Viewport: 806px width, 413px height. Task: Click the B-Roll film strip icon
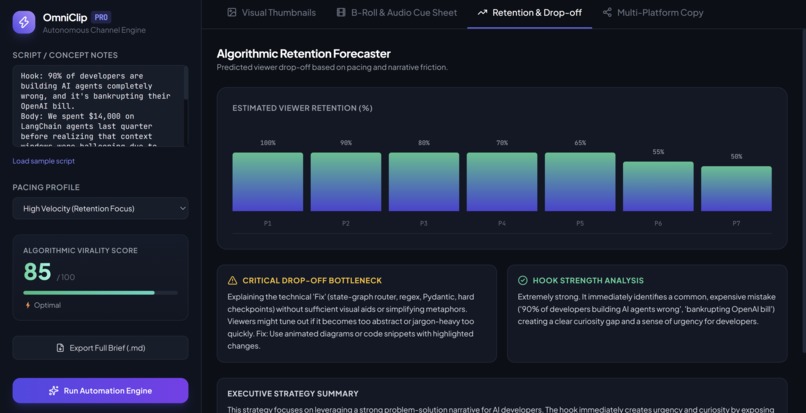point(341,12)
